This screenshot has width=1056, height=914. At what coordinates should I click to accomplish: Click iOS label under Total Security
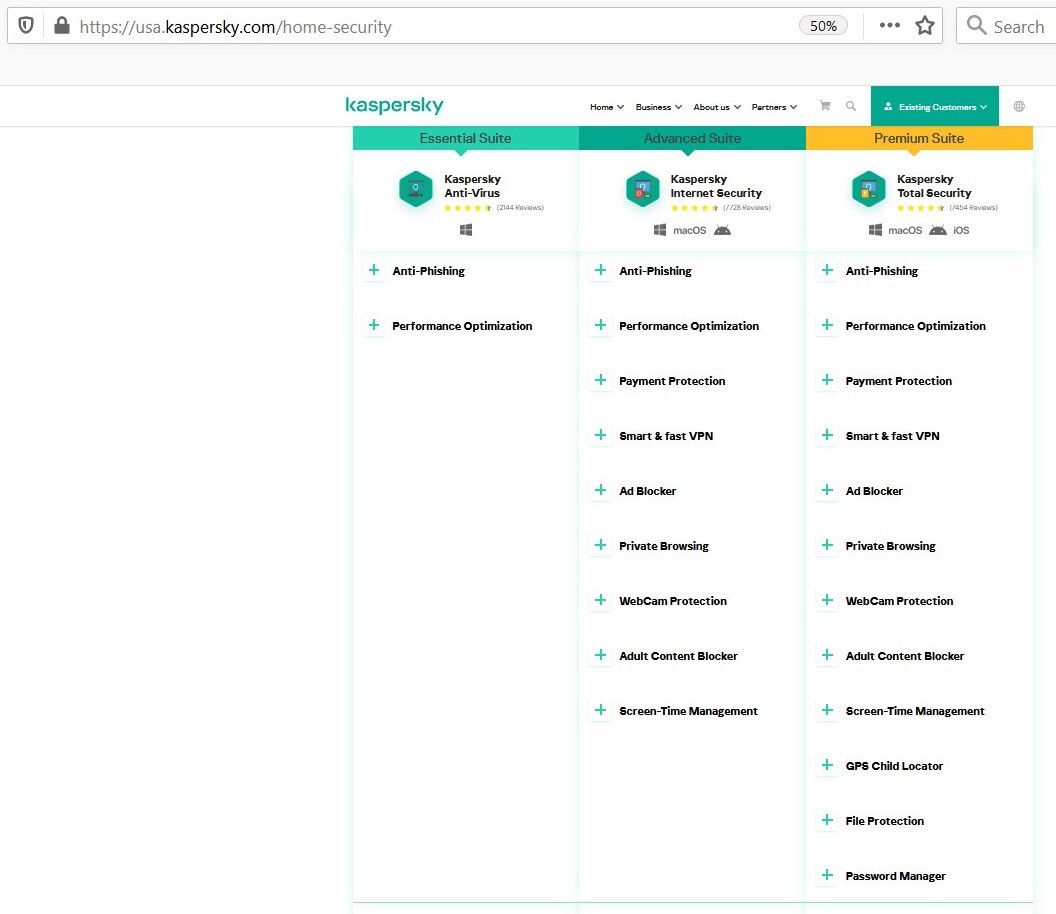961,230
